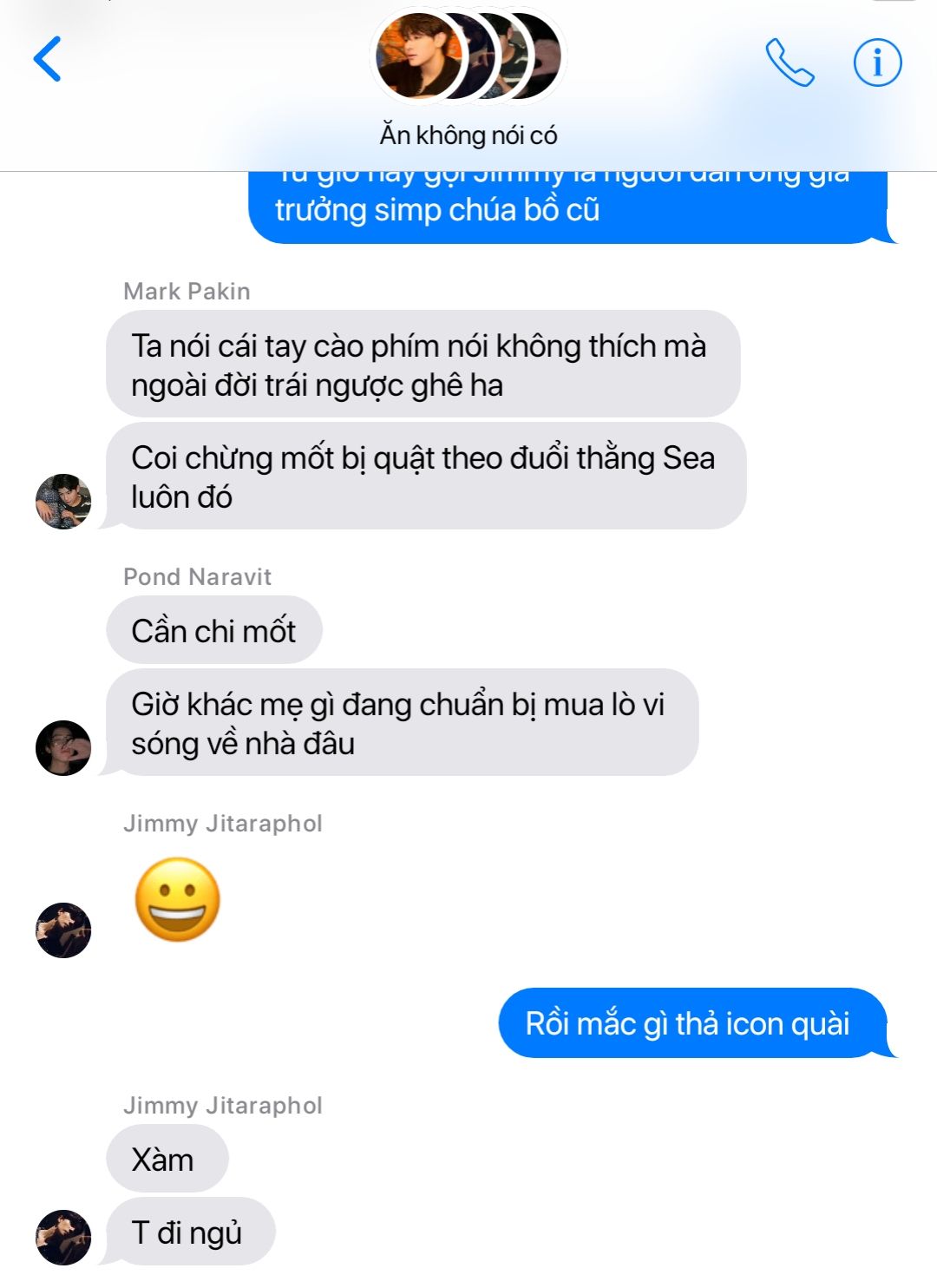Screen dimensions: 937x1288
Task: Tap the 'T đi ngủ' message bubble
Action: (x=189, y=1232)
